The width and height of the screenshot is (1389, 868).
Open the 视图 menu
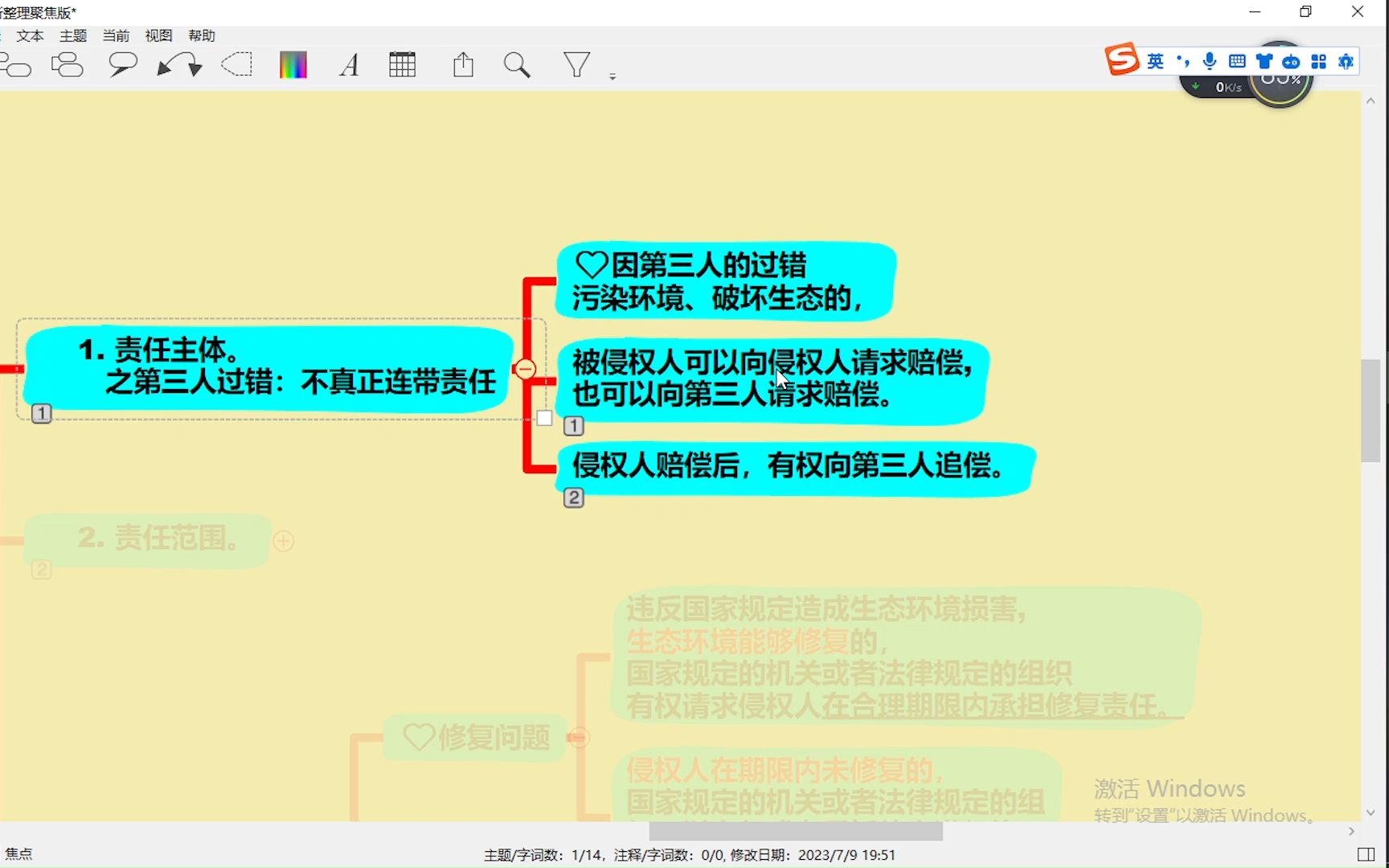pyautogui.click(x=158, y=35)
